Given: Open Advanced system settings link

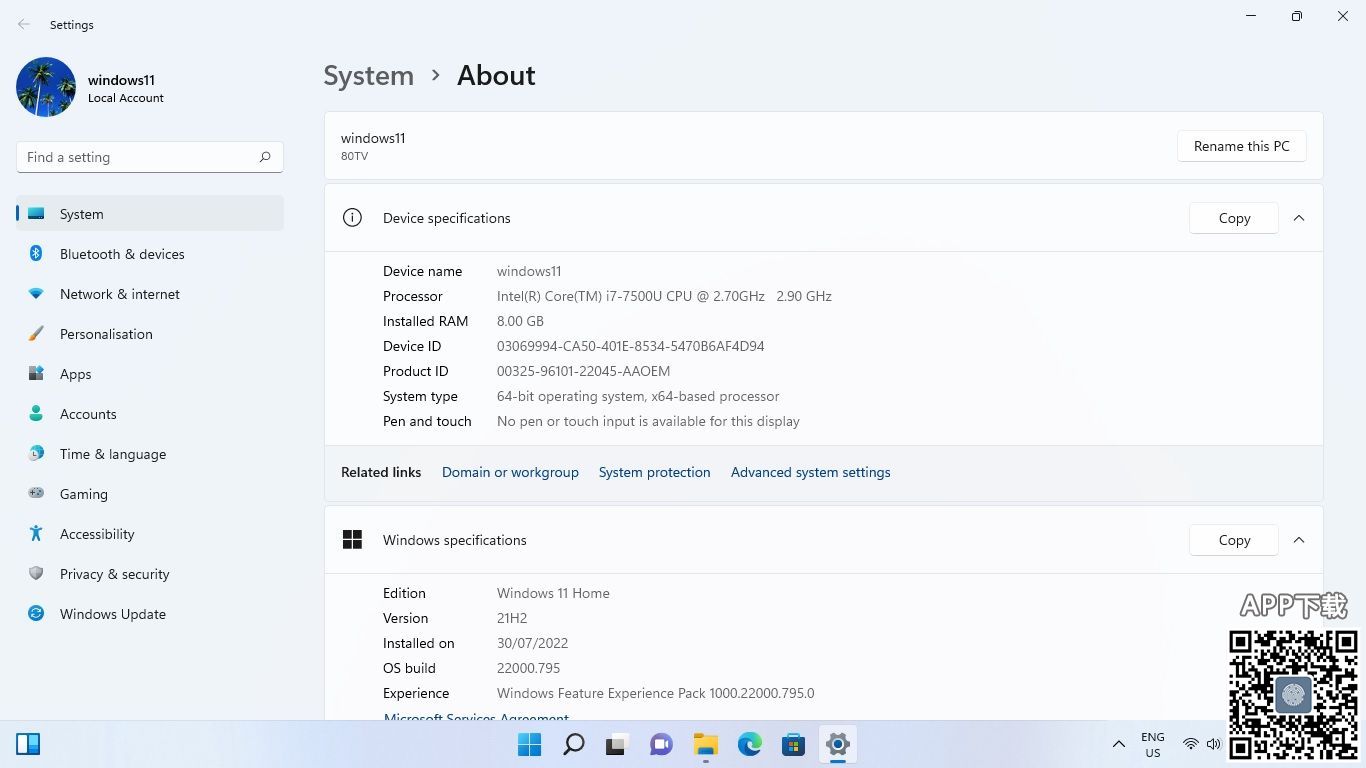Looking at the screenshot, I should pyautogui.click(x=810, y=472).
